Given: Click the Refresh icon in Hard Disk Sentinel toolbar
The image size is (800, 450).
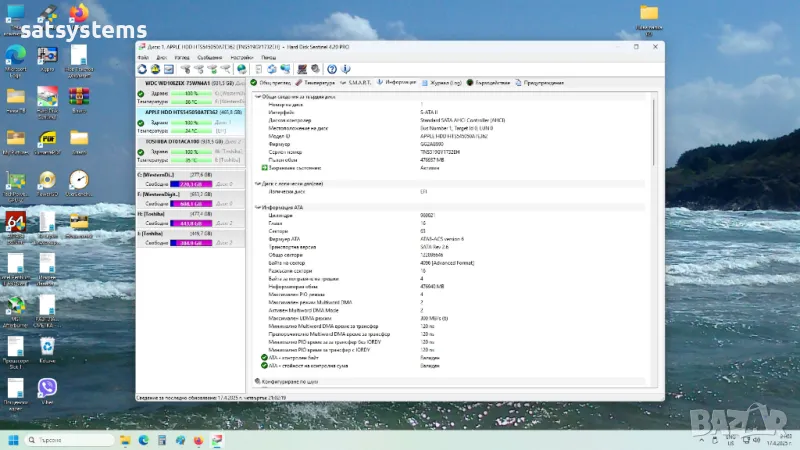Looking at the screenshot, I should click(142, 69).
